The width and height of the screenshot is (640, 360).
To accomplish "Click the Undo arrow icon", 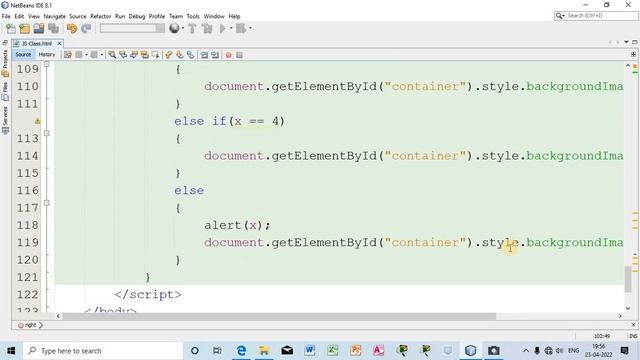I will 72,29.
